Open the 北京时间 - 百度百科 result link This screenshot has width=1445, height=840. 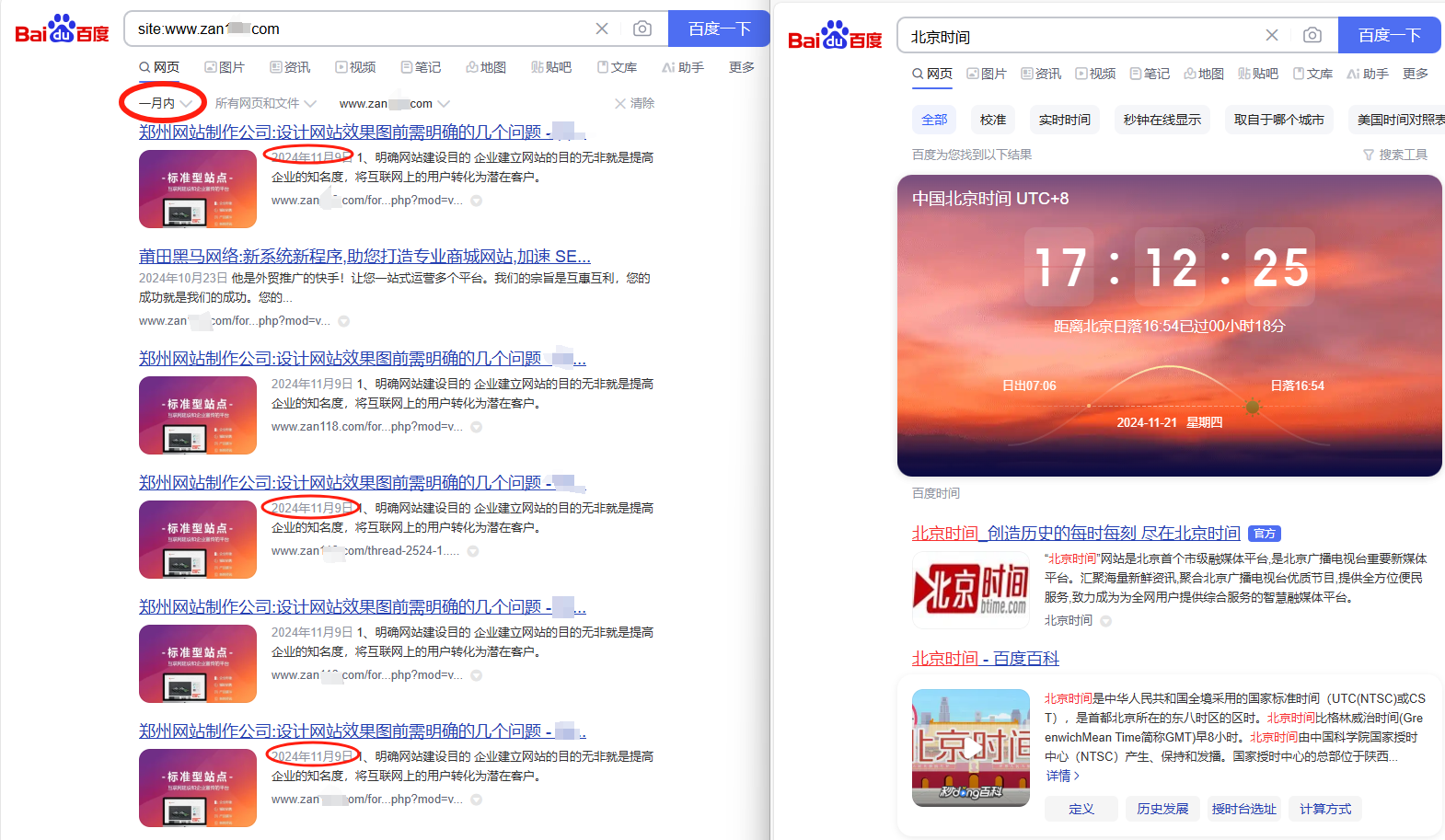coord(986,659)
